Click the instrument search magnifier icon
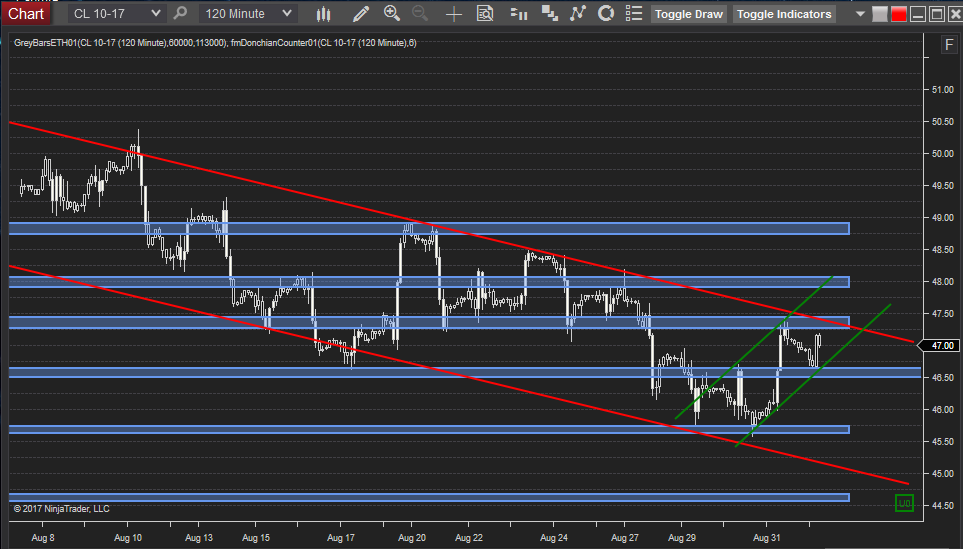The width and height of the screenshot is (963, 549). click(x=180, y=13)
